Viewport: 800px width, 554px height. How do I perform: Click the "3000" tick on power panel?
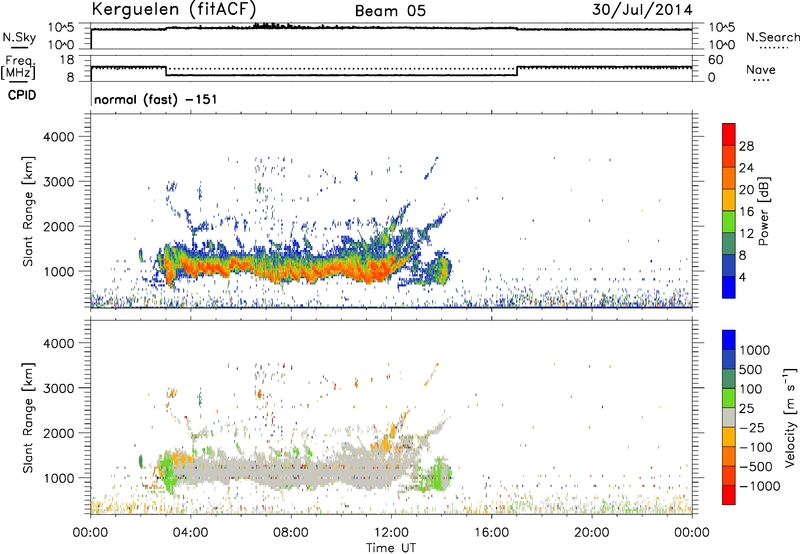(59, 182)
